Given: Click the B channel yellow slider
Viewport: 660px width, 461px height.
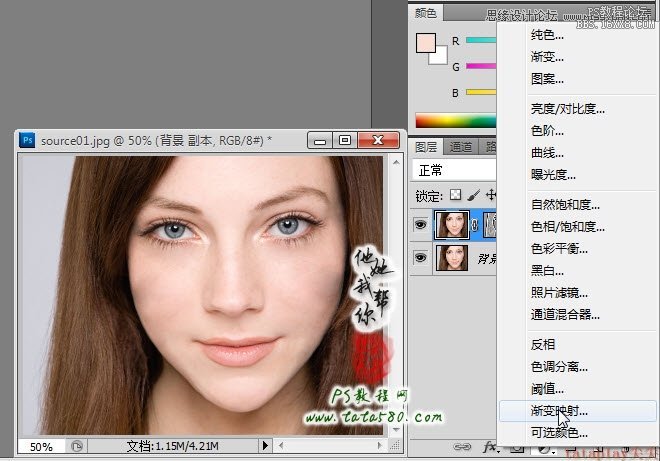Looking at the screenshot, I should point(482,92).
